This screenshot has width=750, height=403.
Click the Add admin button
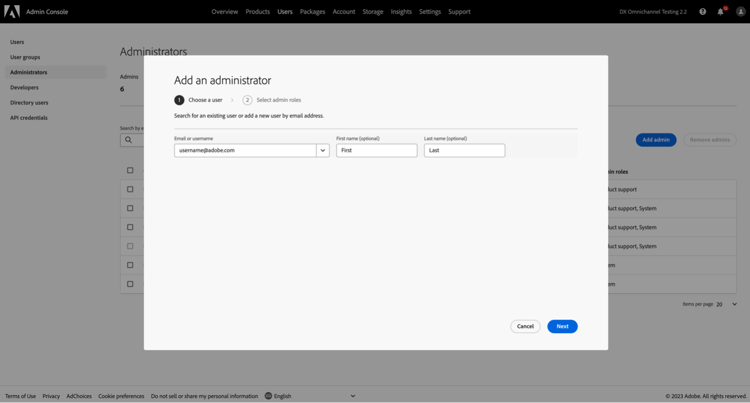(x=656, y=140)
